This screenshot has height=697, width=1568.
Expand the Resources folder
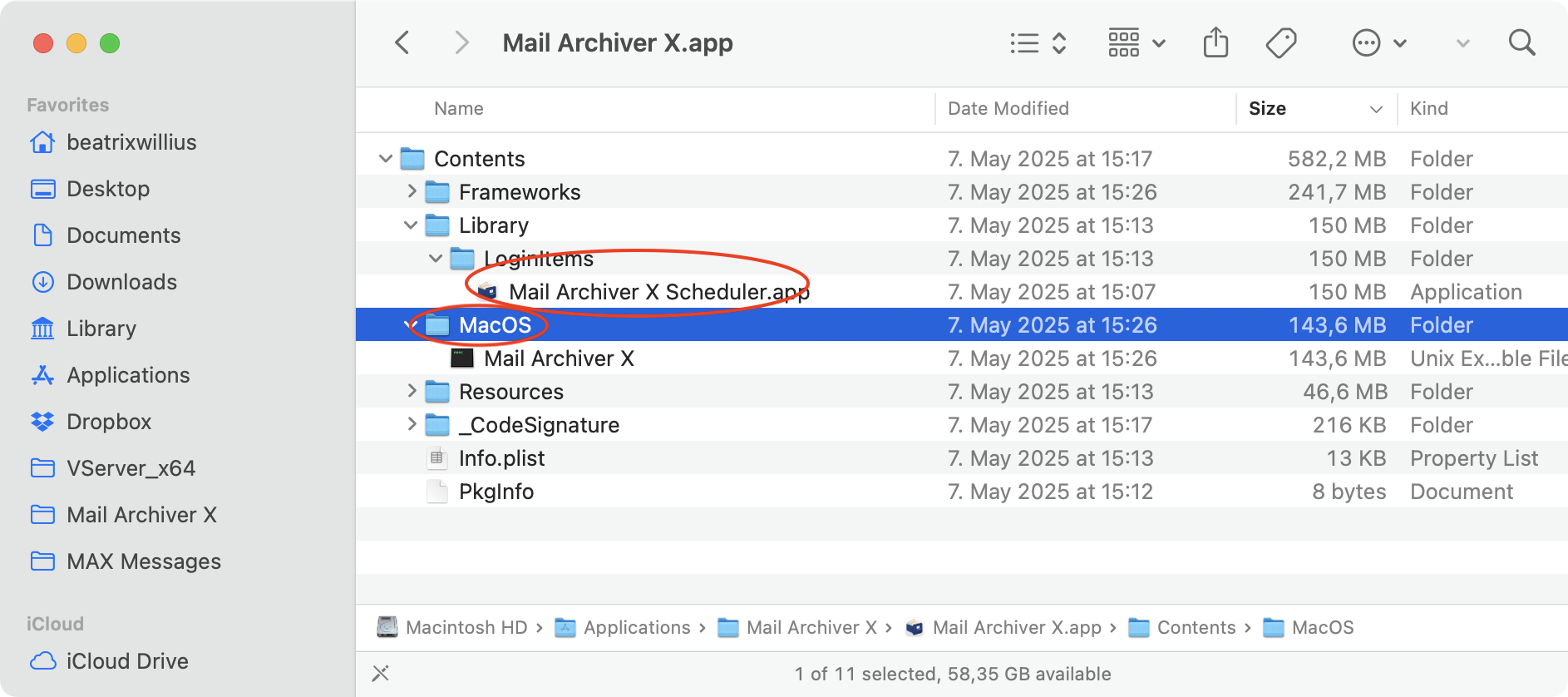coord(411,391)
